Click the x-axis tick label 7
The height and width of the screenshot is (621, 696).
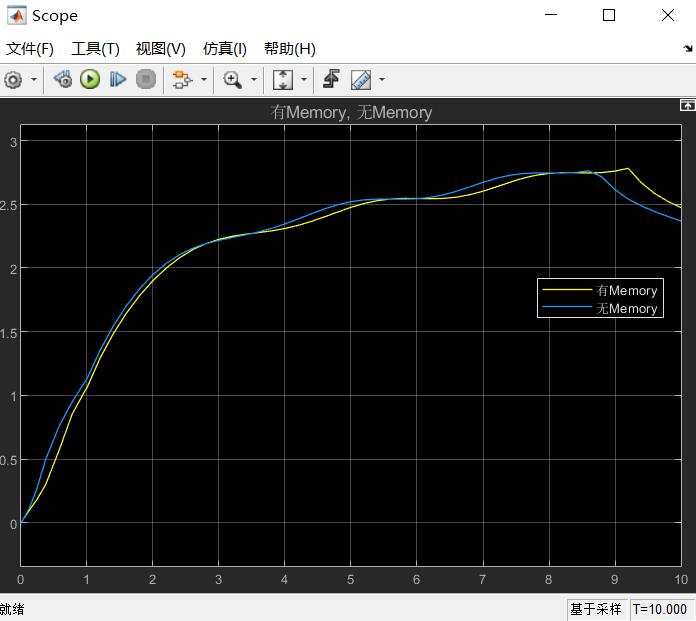tap(482, 580)
